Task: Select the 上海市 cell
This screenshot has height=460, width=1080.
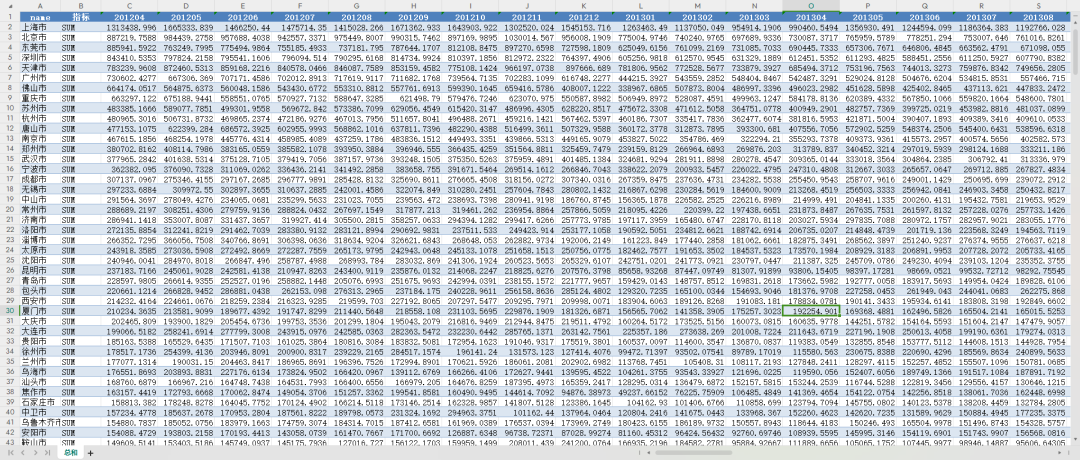Action: coord(41,26)
